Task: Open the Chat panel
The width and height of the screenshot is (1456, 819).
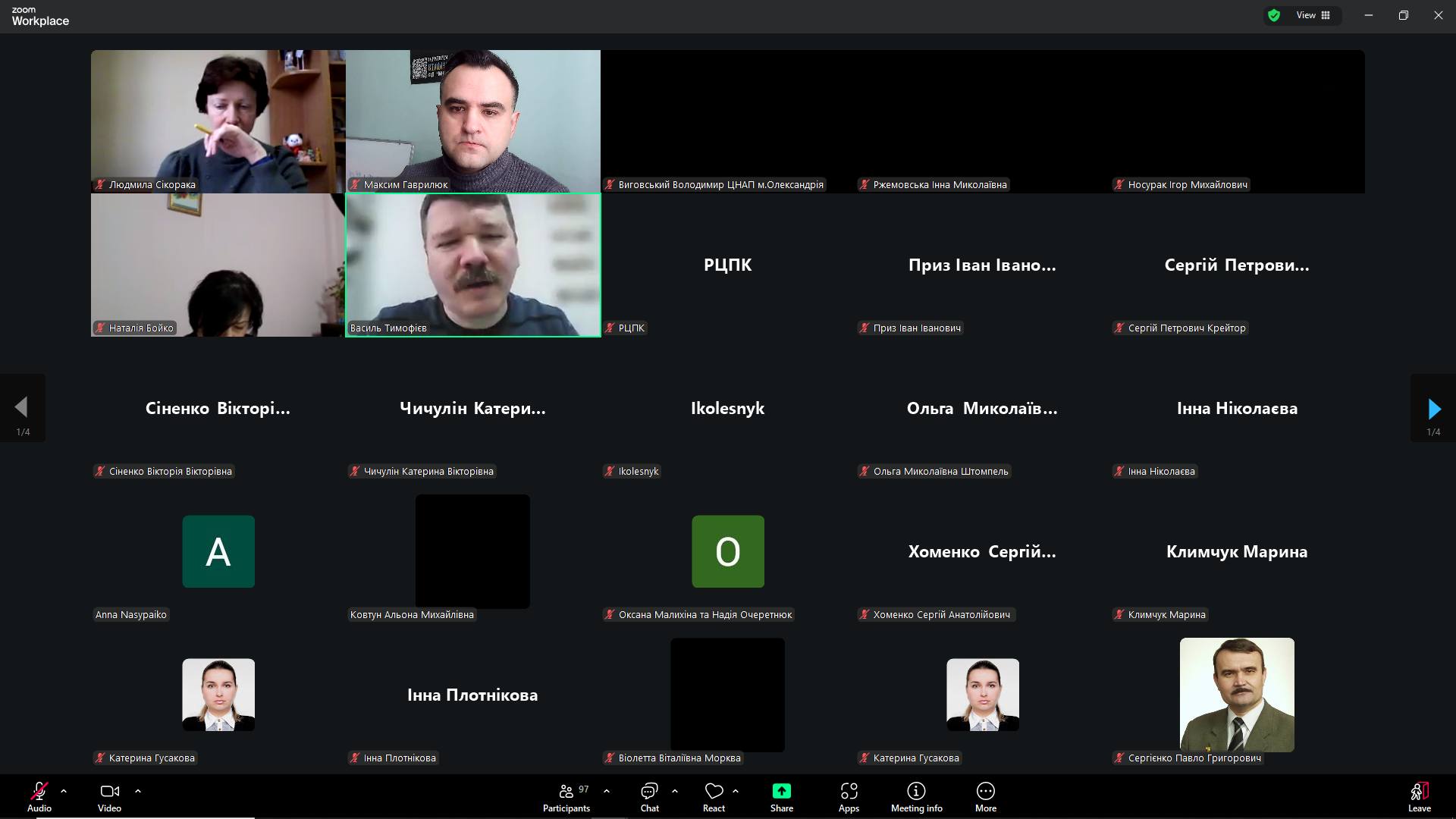Action: click(x=649, y=797)
